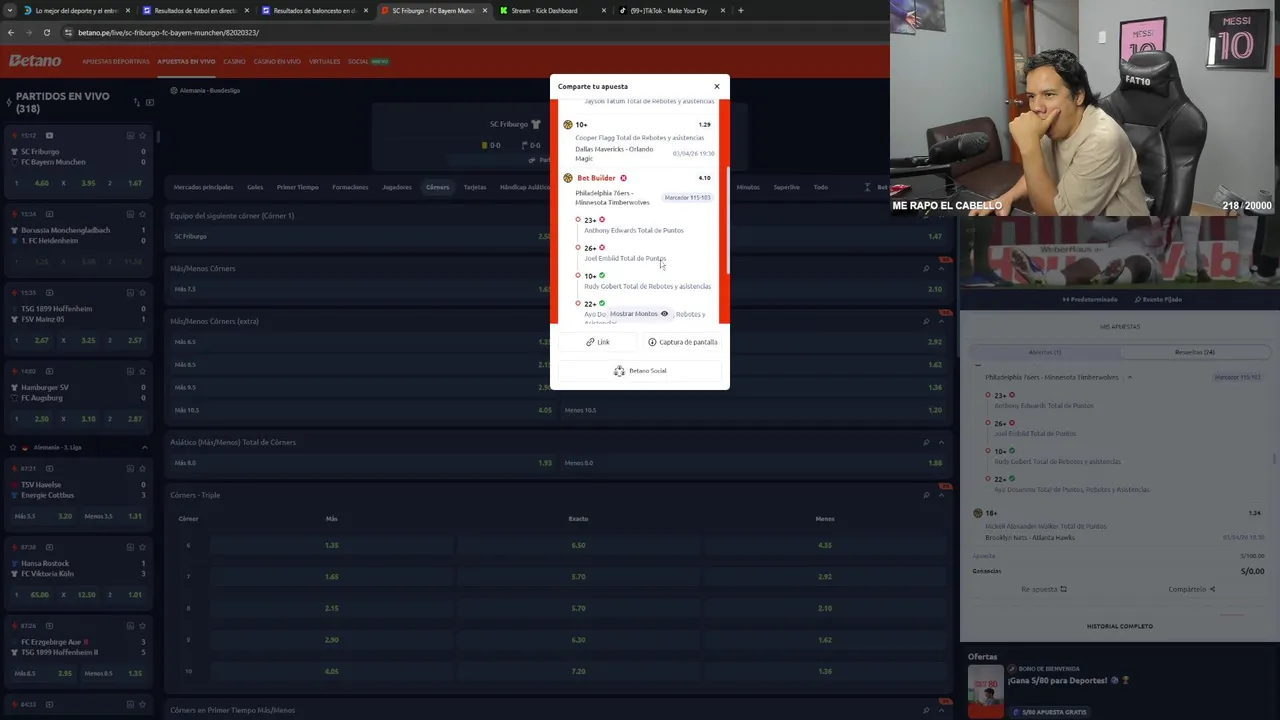Viewport: 1280px width, 720px height.
Task: Open stats icon on Hamburger SV match
Action: (x=130, y=371)
